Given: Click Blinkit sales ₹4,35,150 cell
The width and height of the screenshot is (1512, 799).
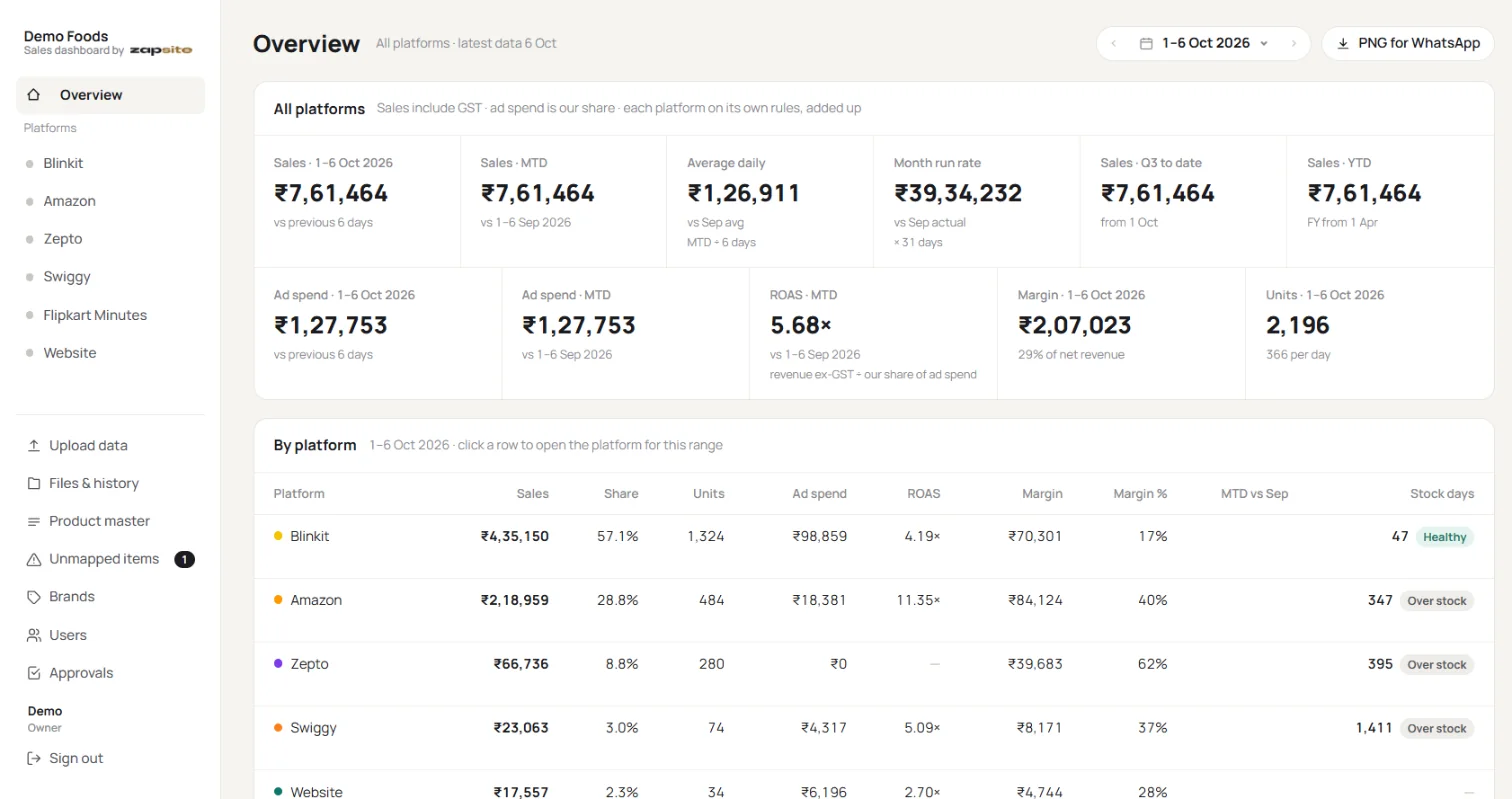Looking at the screenshot, I should click(515, 537).
